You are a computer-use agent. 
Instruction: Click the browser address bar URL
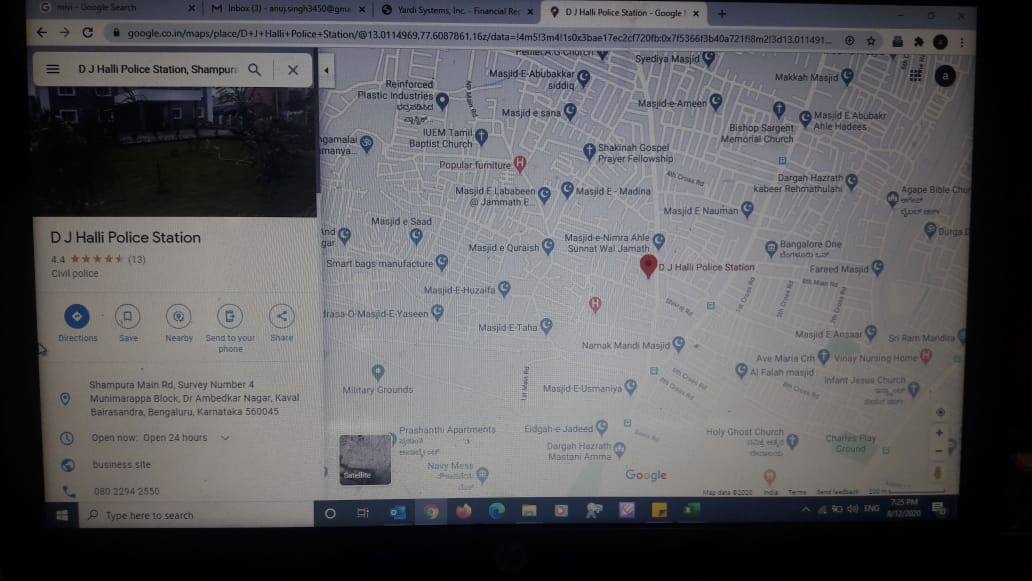[478, 36]
